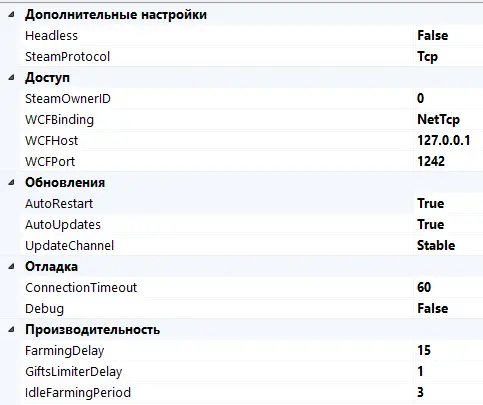483x405 pixels.
Task: Collapse the Производительность section triangle
Action: [x=12, y=330]
